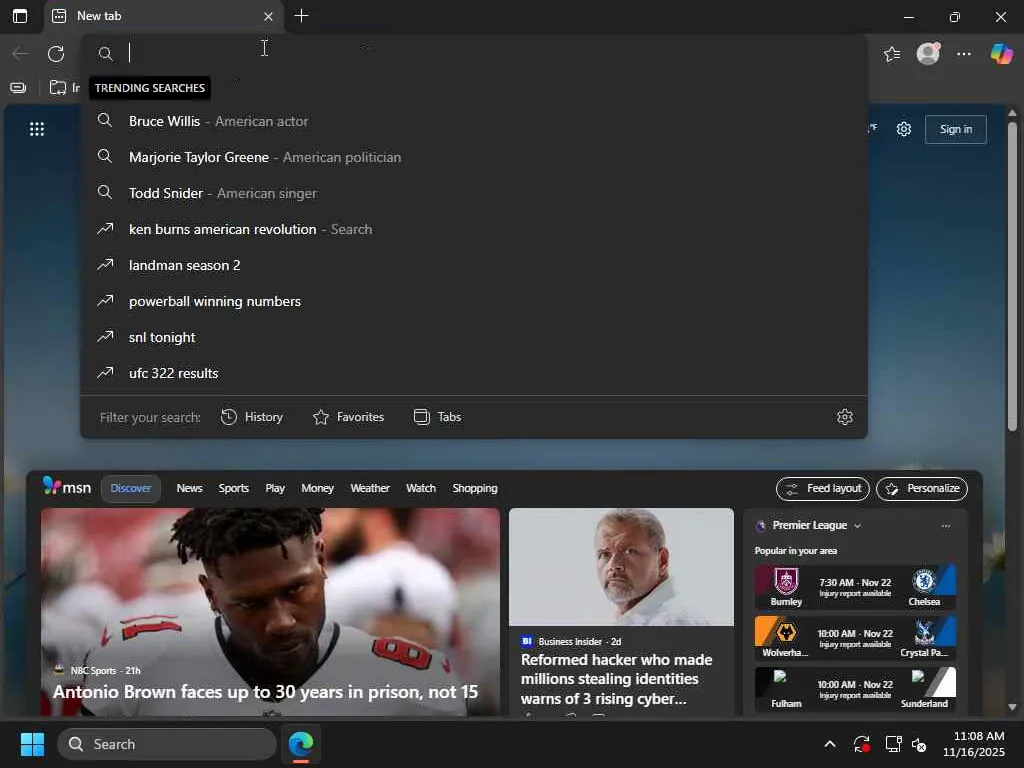Click the Sign in button

(x=955, y=129)
